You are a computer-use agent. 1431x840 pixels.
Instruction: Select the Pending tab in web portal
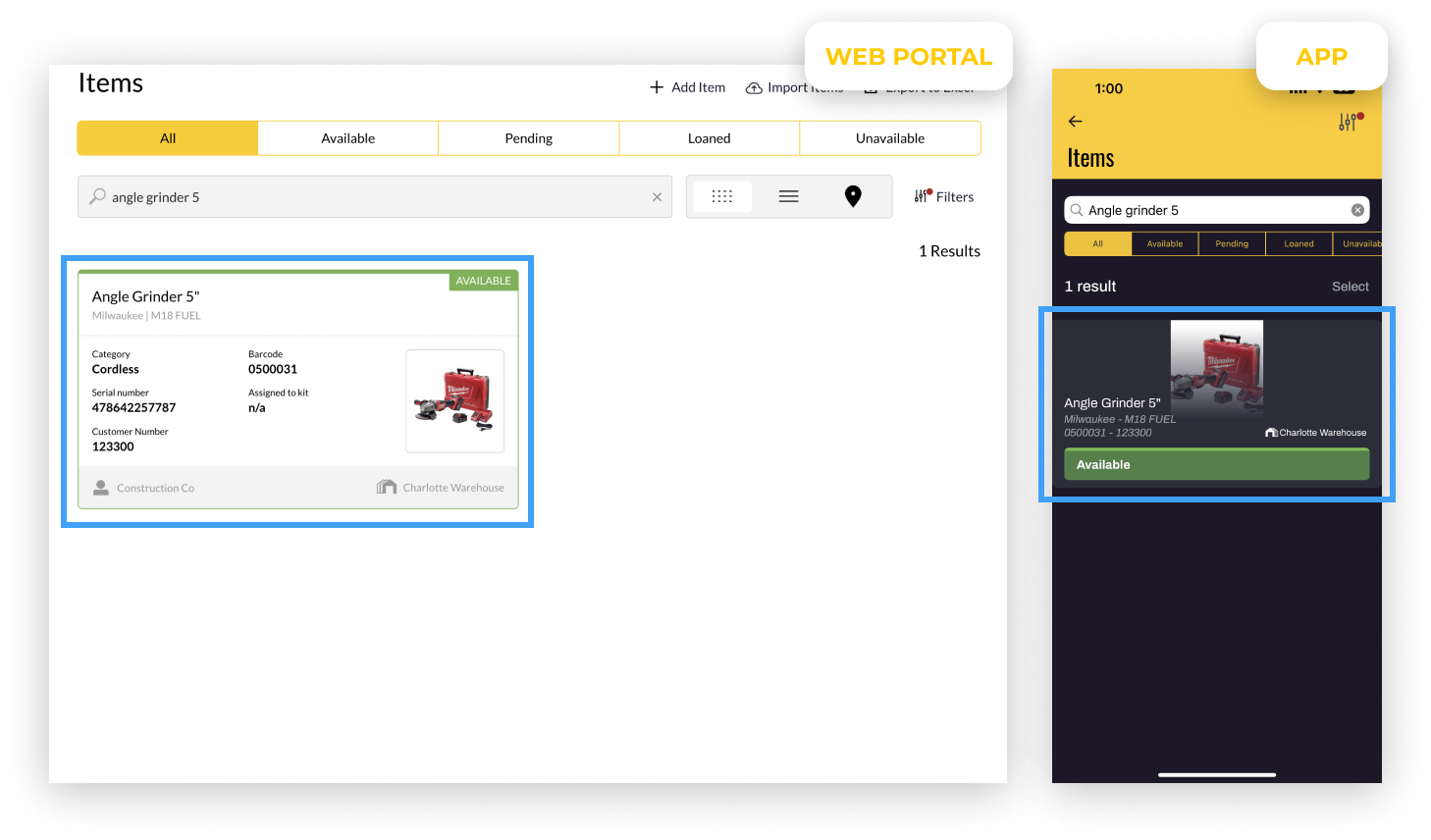point(528,138)
